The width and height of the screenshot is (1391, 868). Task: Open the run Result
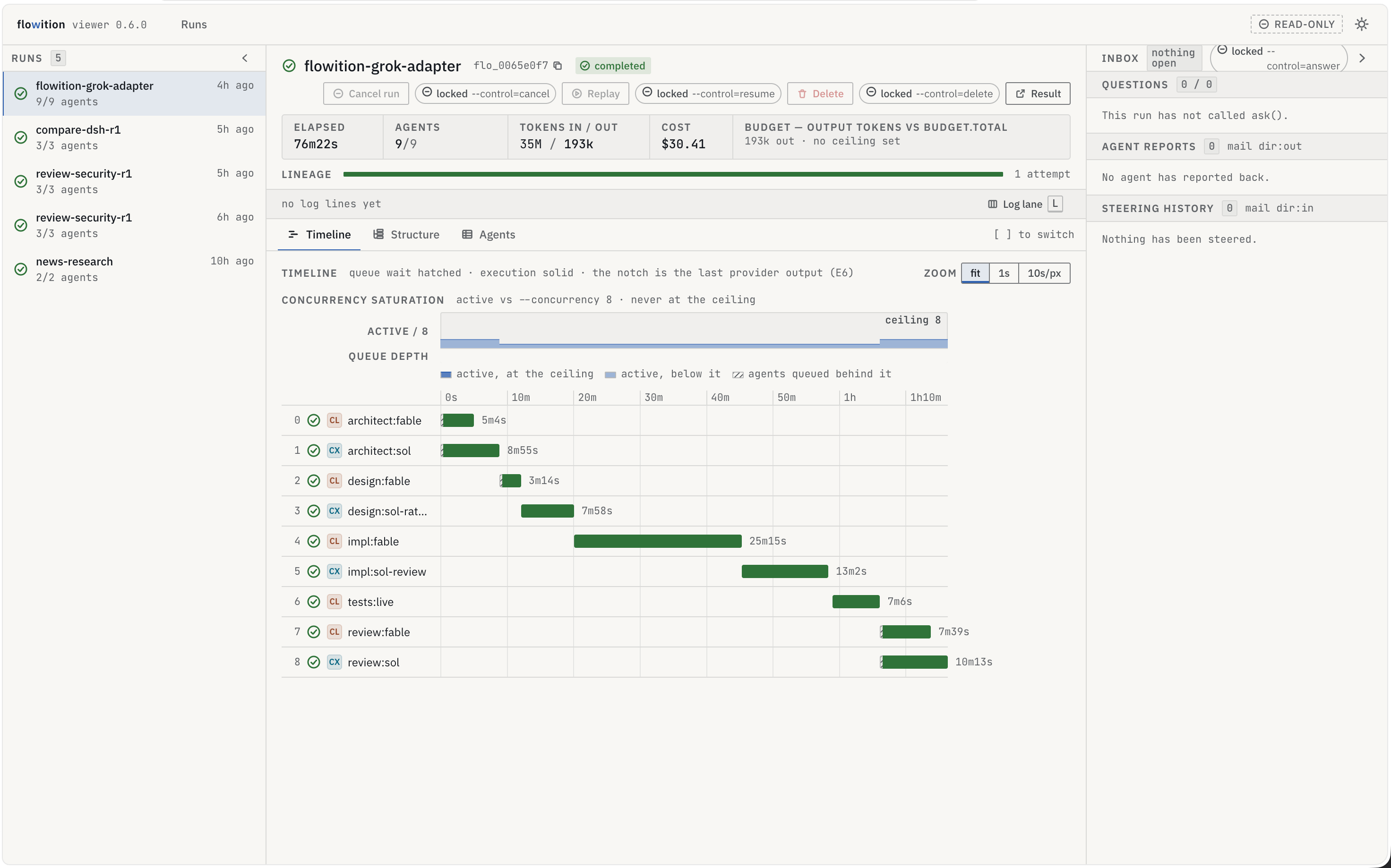[1038, 94]
